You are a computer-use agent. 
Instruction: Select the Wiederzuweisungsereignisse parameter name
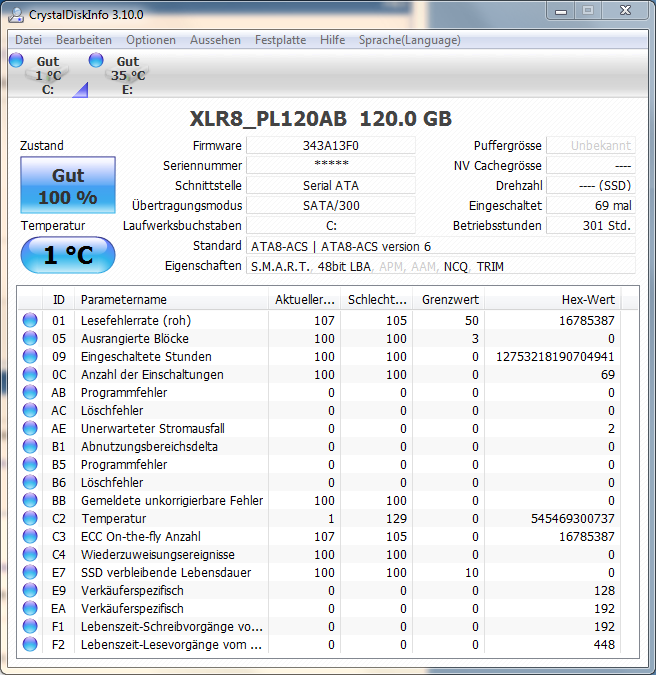[x=158, y=555]
